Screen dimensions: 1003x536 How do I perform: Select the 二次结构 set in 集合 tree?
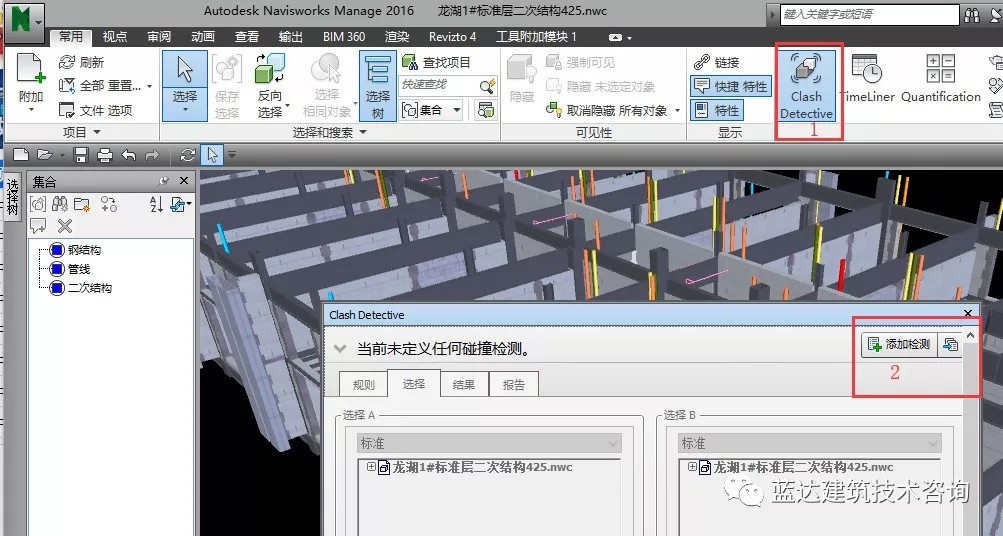tap(89, 288)
